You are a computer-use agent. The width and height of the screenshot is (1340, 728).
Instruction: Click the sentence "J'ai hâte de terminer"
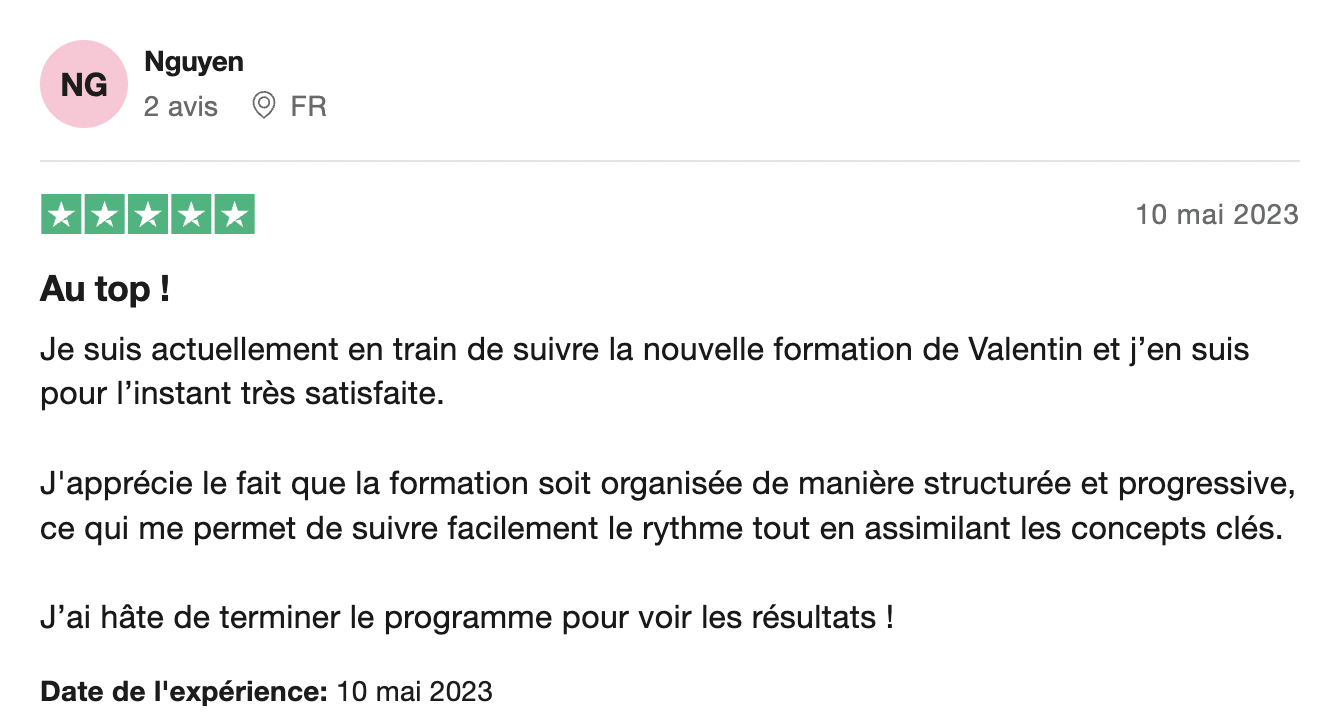(466, 618)
